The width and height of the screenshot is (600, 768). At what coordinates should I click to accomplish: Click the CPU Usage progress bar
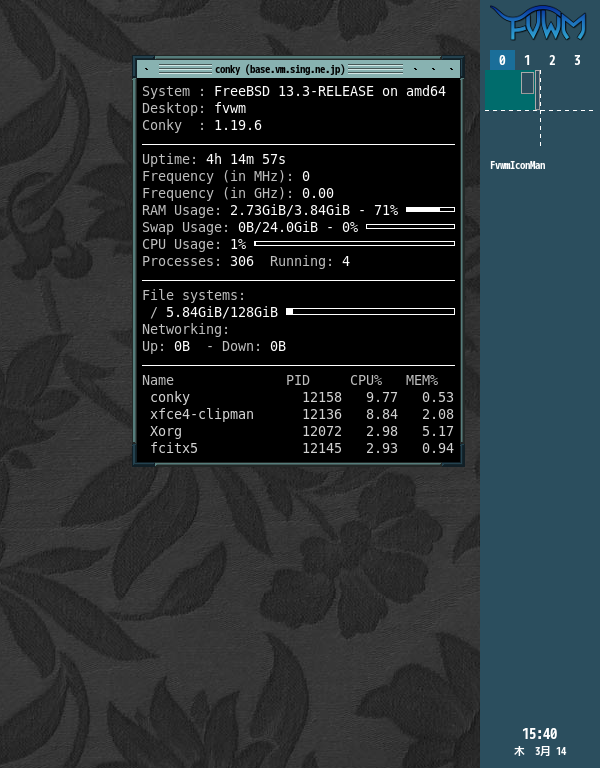click(354, 243)
